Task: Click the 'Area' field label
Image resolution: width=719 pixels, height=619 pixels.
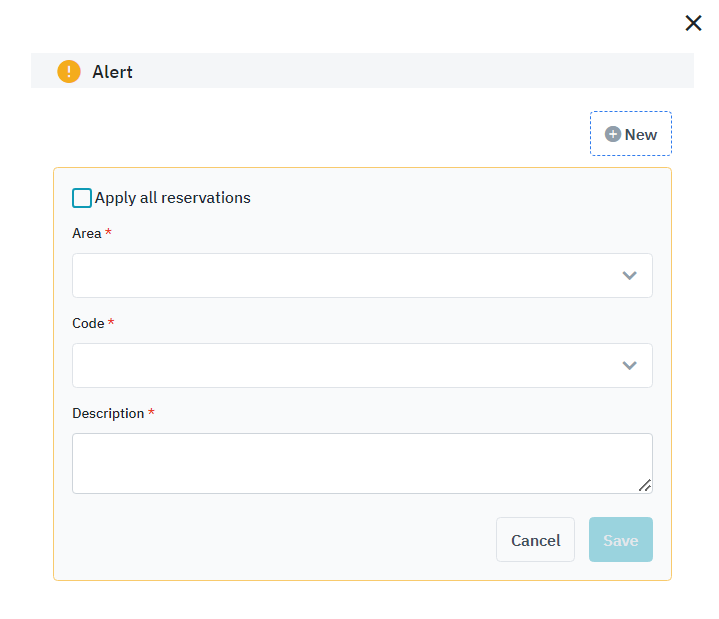Action: click(87, 233)
